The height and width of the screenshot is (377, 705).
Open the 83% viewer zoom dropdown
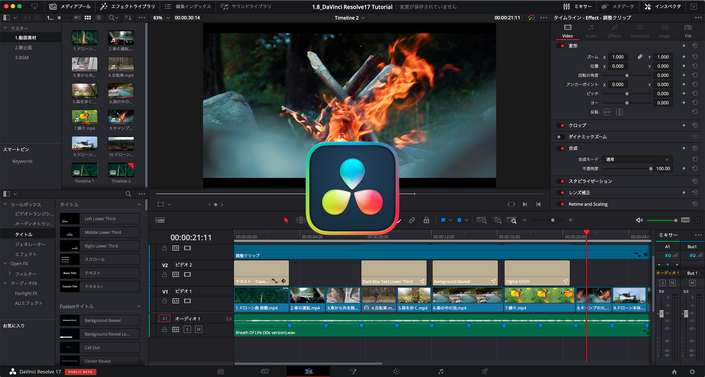click(x=162, y=18)
